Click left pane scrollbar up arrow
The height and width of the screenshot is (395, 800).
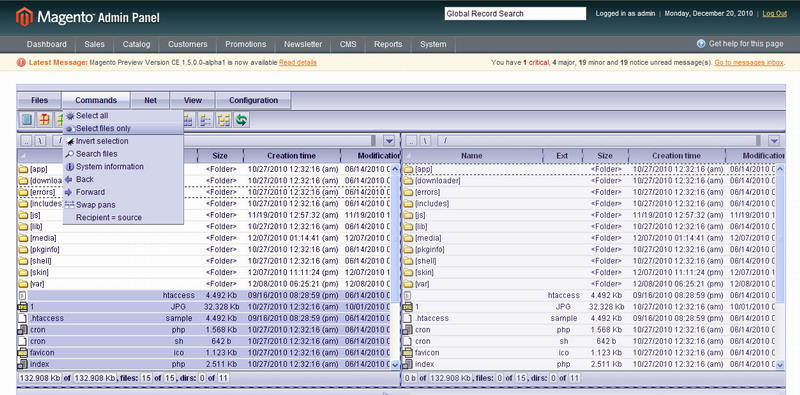pos(395,168)
